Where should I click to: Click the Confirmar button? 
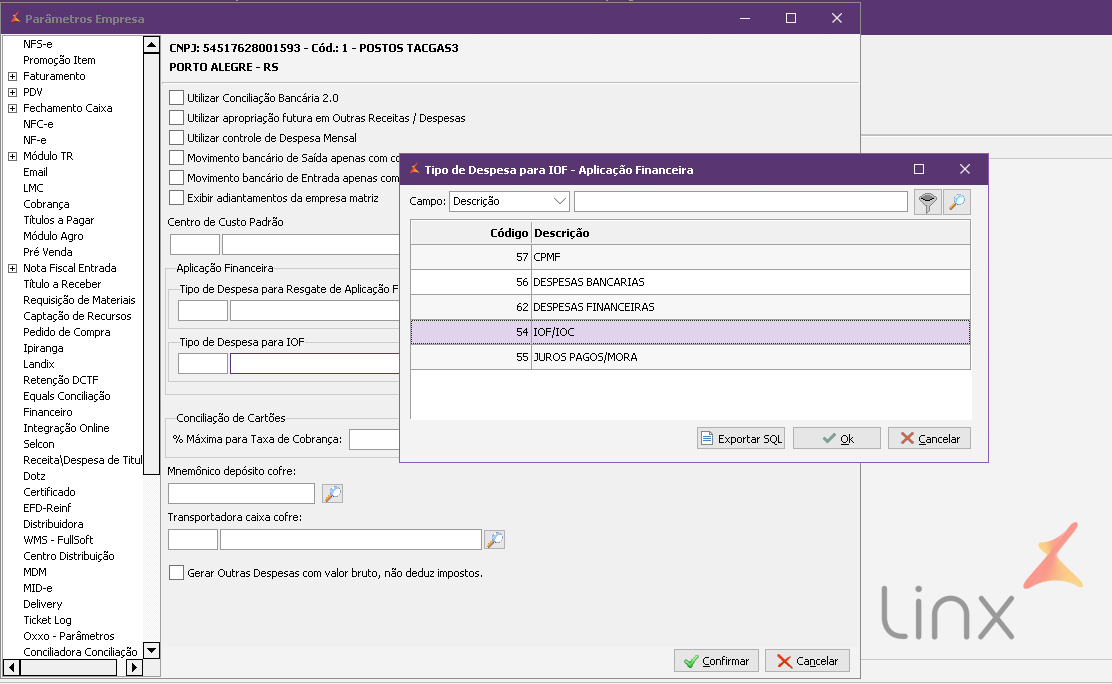pyautogui.click(x=716, y=661)
